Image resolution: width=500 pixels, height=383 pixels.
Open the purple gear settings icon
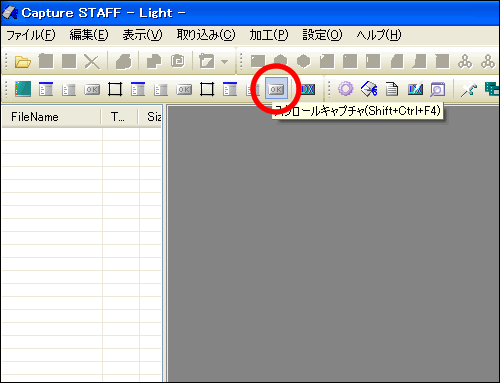point(345,89)
